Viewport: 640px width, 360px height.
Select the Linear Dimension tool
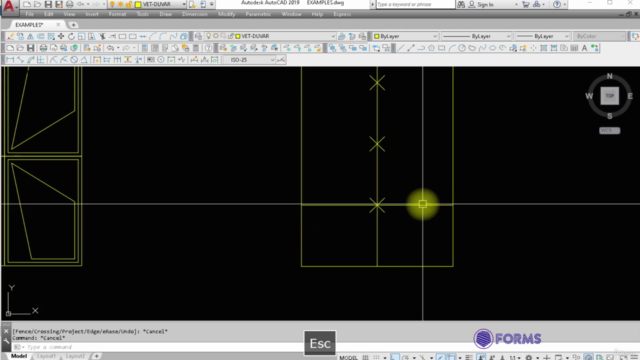(x=10, y=60)
